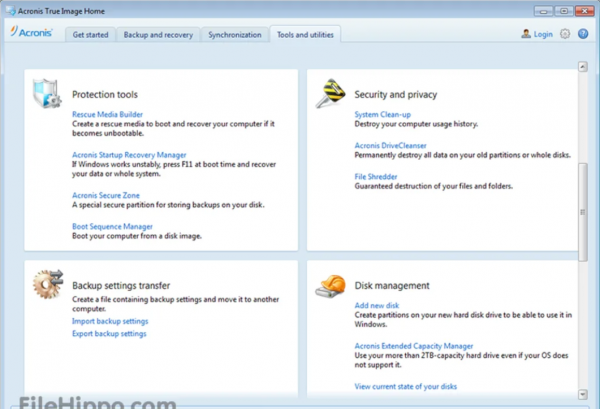The height and width of the screenshot is (409, 600).
Task: Switch to the Get started tab
Action: pos(91,34)
